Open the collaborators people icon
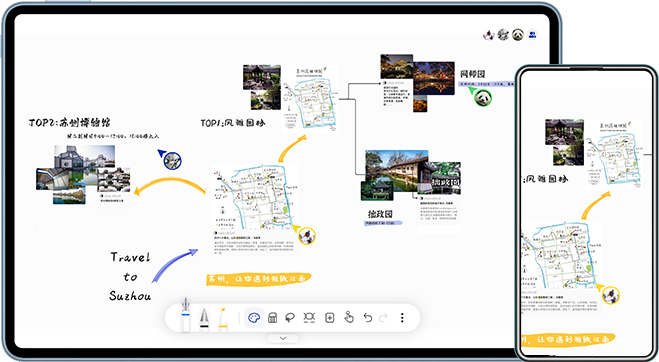Viewport: 659px width, 362px height. click(532, 34)
